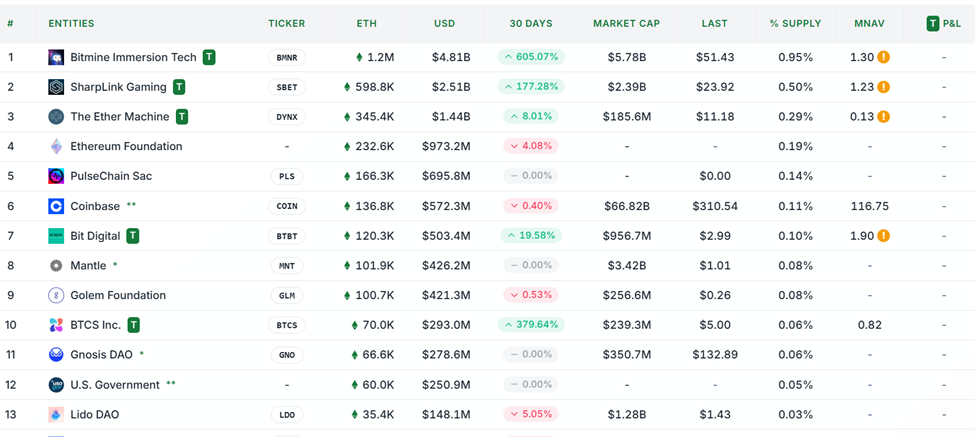Click the Gnosis DAO logo icon
This screenshot has width=975, height=437.
[x=56, y=355]
